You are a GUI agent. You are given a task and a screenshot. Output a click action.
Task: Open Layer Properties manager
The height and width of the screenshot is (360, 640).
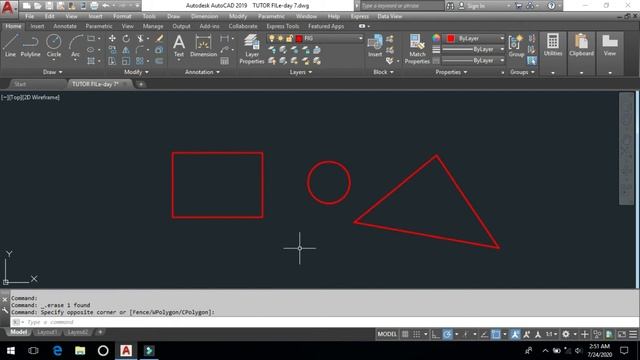pyautogui.click(x=252, y=49)
